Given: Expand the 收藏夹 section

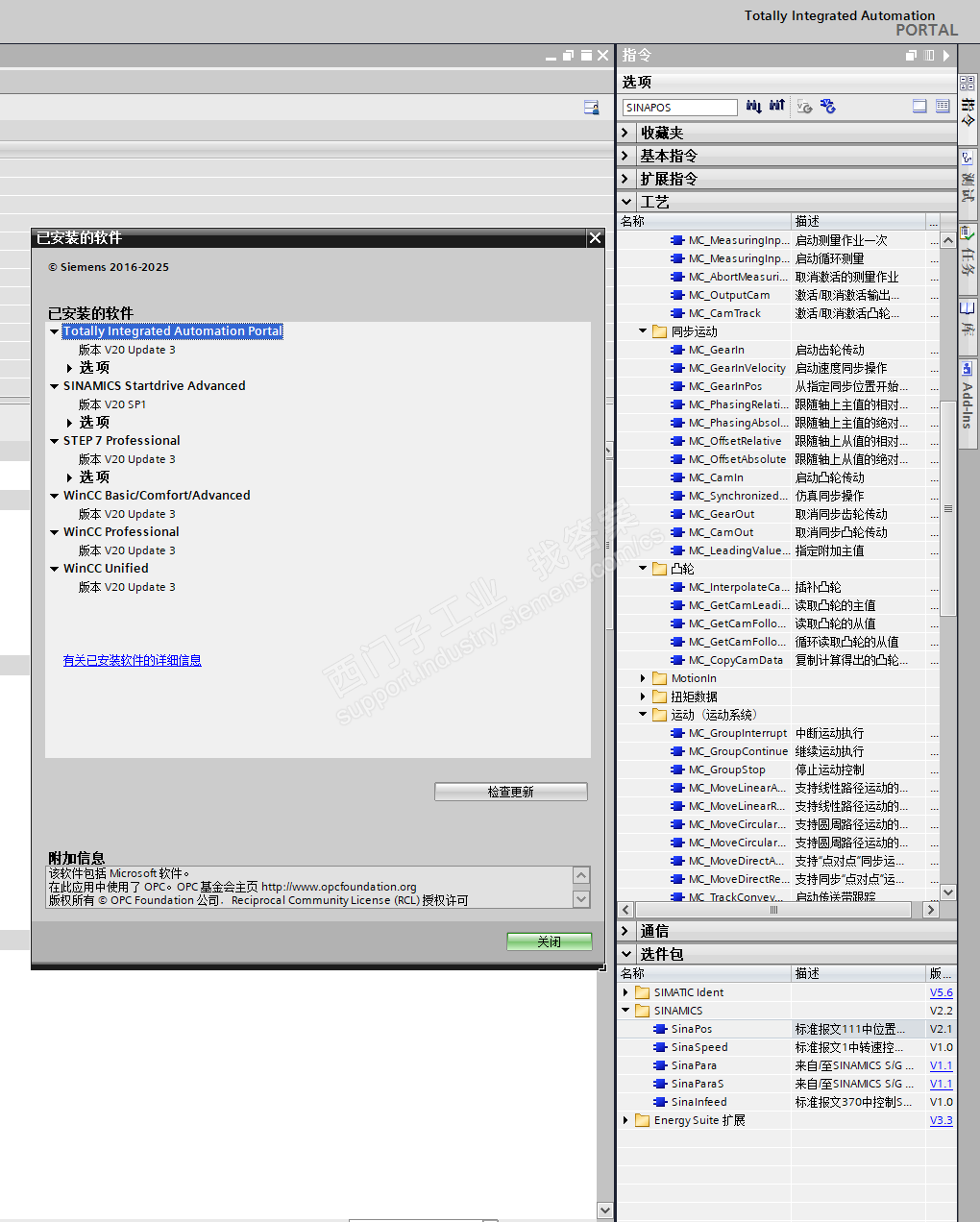Looking at the screenshot, I should tap(625, 133).
